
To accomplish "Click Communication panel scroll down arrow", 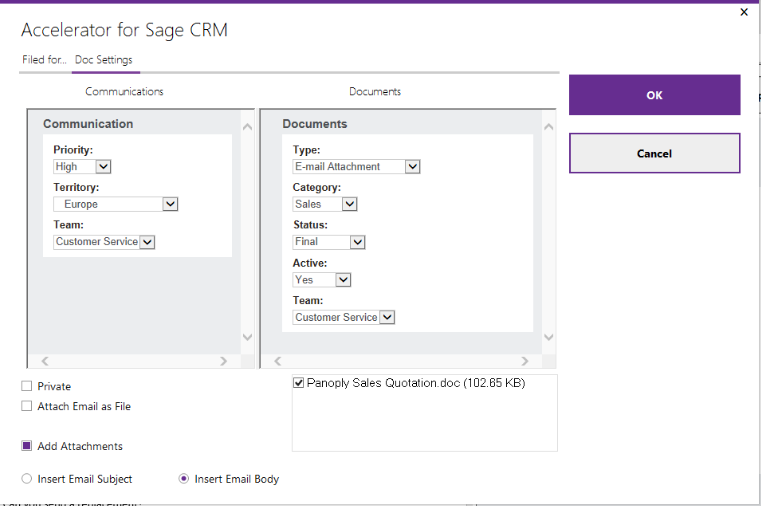I will pyautogui.click(x=248, y=337).
